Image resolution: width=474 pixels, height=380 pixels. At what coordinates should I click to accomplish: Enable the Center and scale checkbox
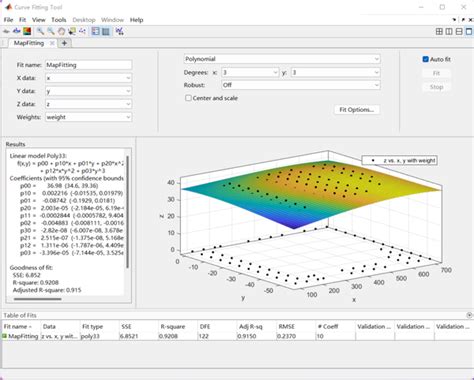[x=188, y=98]
